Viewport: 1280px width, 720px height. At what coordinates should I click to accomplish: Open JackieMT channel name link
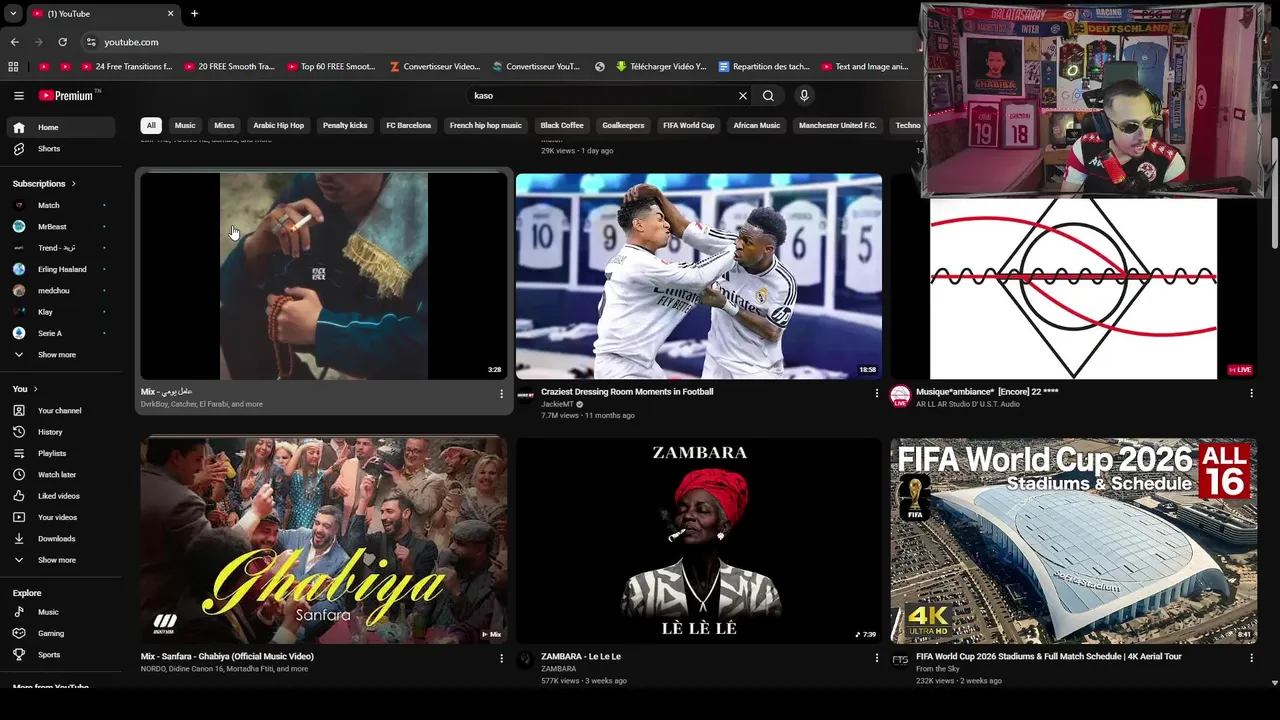coord(558,404)
